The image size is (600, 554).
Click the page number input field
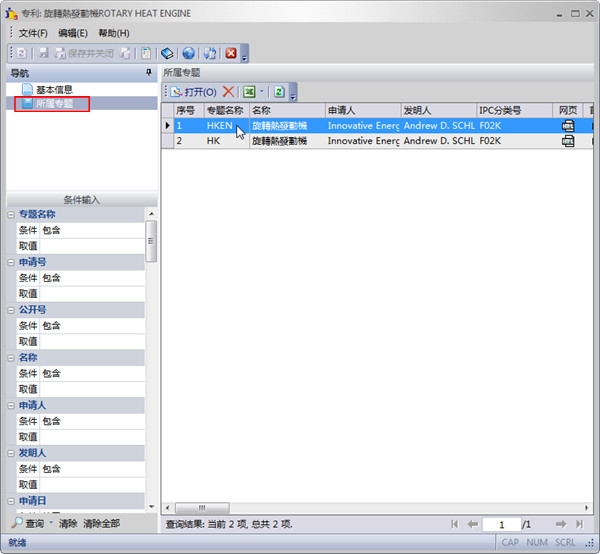coord(502,525)
